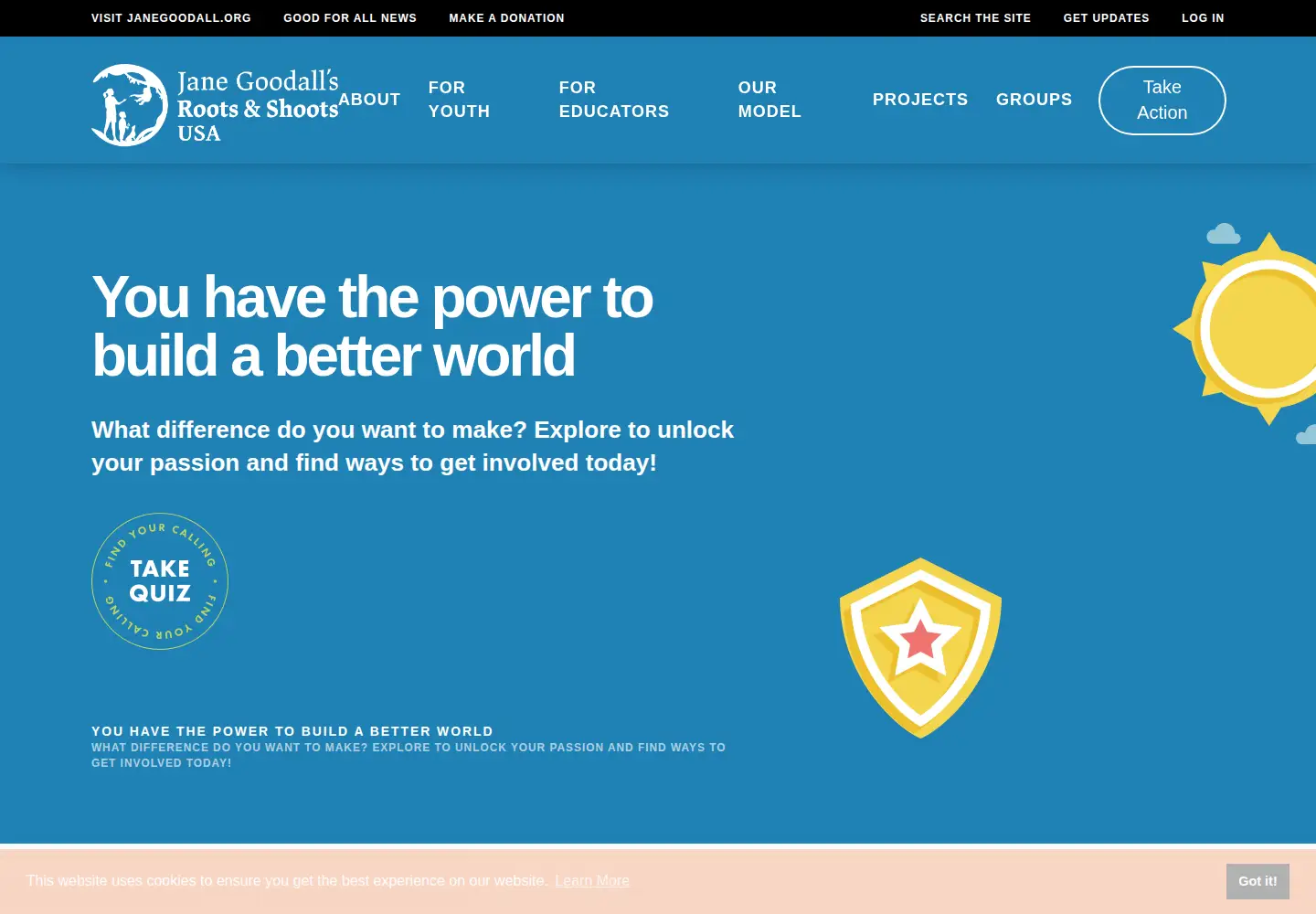1316x914 pixels.
Task: Open the For Youth menu
Action: 460,100
